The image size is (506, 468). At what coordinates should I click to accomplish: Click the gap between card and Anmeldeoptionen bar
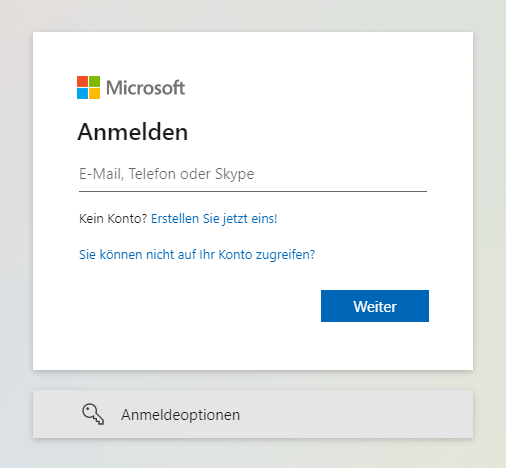[253, 380]
